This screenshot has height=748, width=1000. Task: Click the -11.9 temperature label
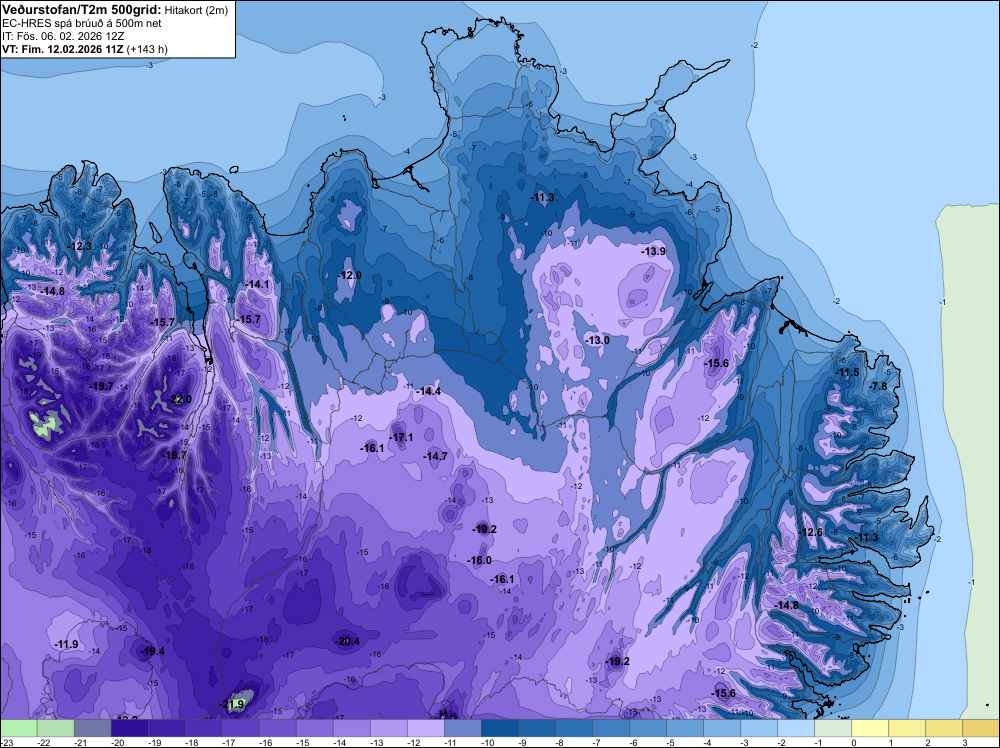coord(66,644)
